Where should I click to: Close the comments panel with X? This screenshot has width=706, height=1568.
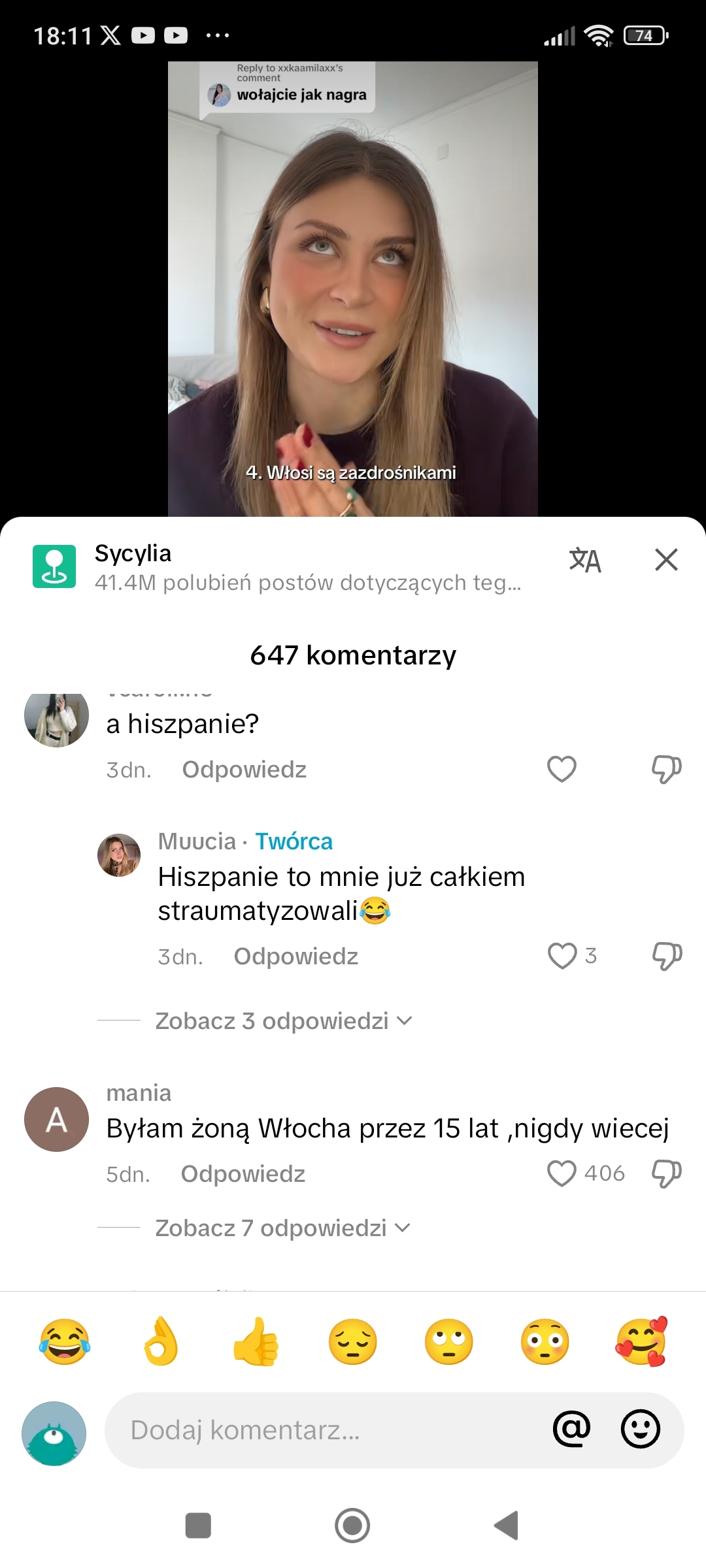point(666,560)
